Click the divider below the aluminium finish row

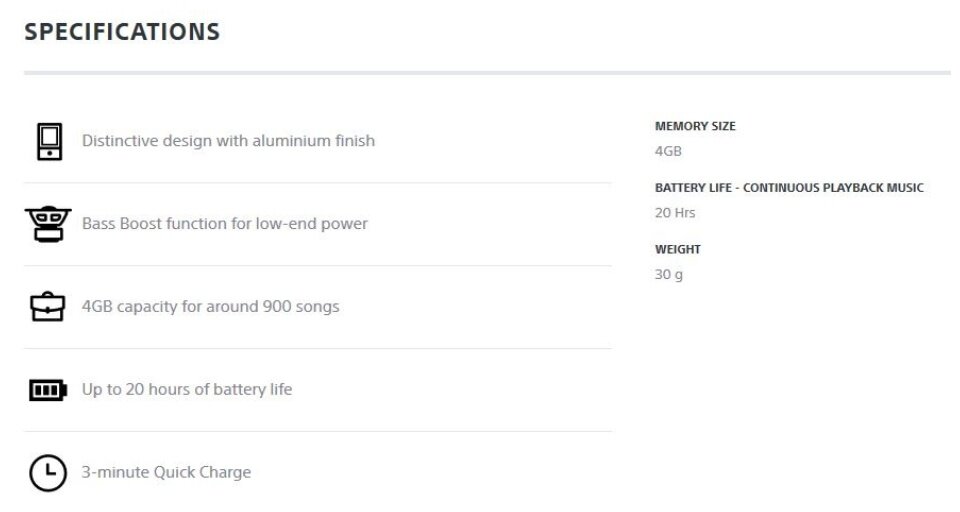click(x=318, y=183)
